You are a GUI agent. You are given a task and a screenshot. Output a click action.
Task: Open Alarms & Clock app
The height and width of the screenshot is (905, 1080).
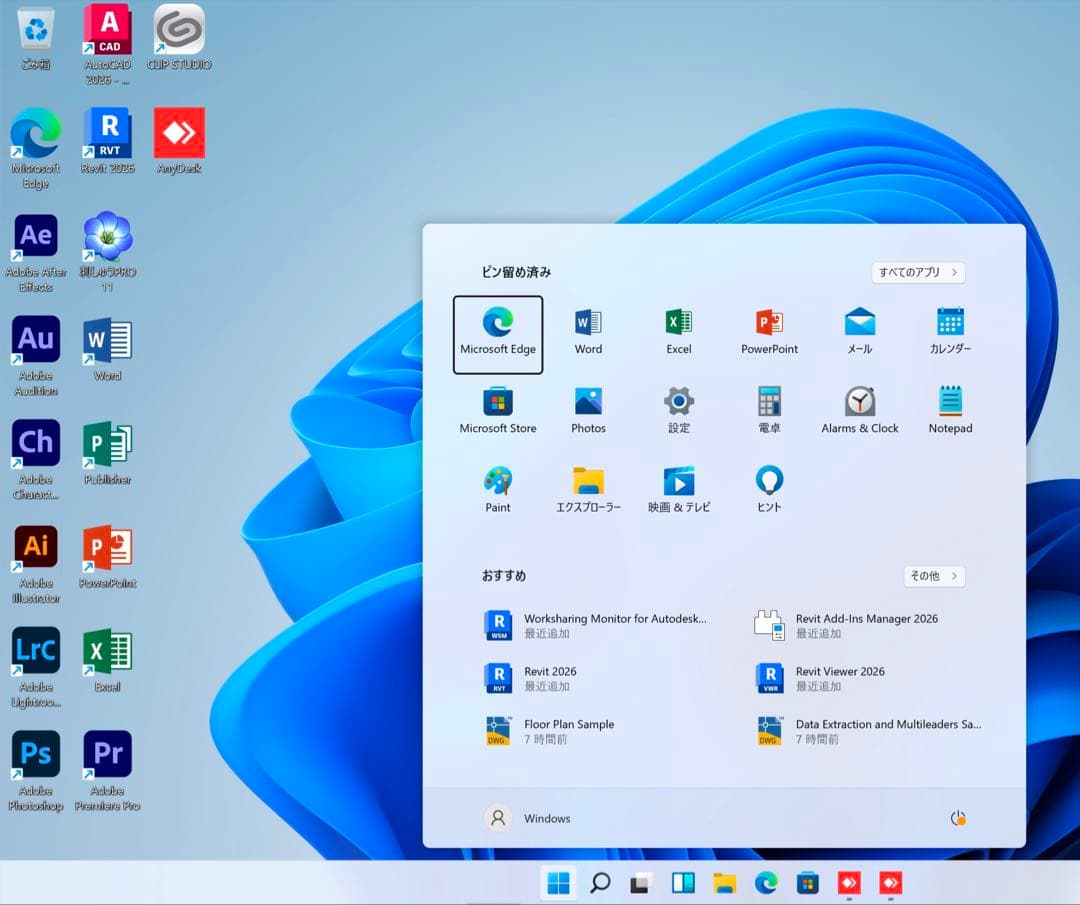click(x=859, y=411)
